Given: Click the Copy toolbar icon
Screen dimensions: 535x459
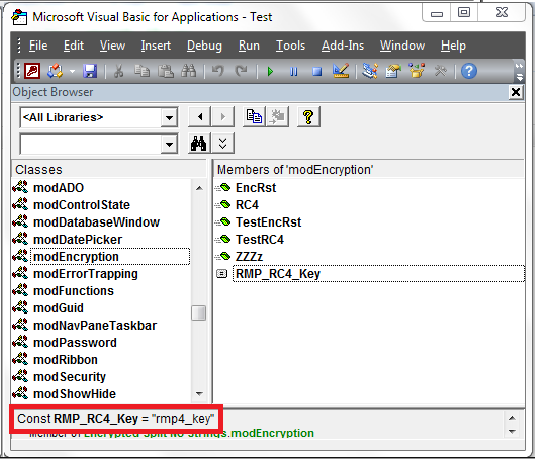Looking at the screenshot, I should point(142,71).
